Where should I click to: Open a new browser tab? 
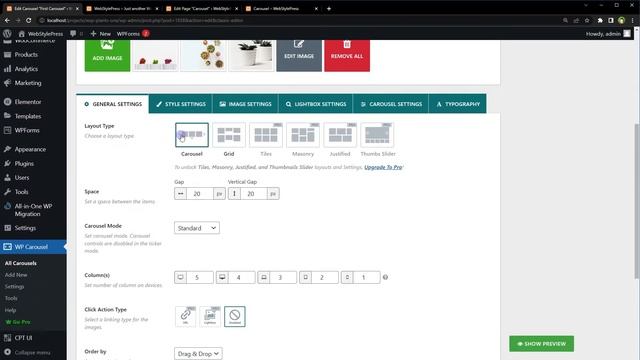point(329,8)
